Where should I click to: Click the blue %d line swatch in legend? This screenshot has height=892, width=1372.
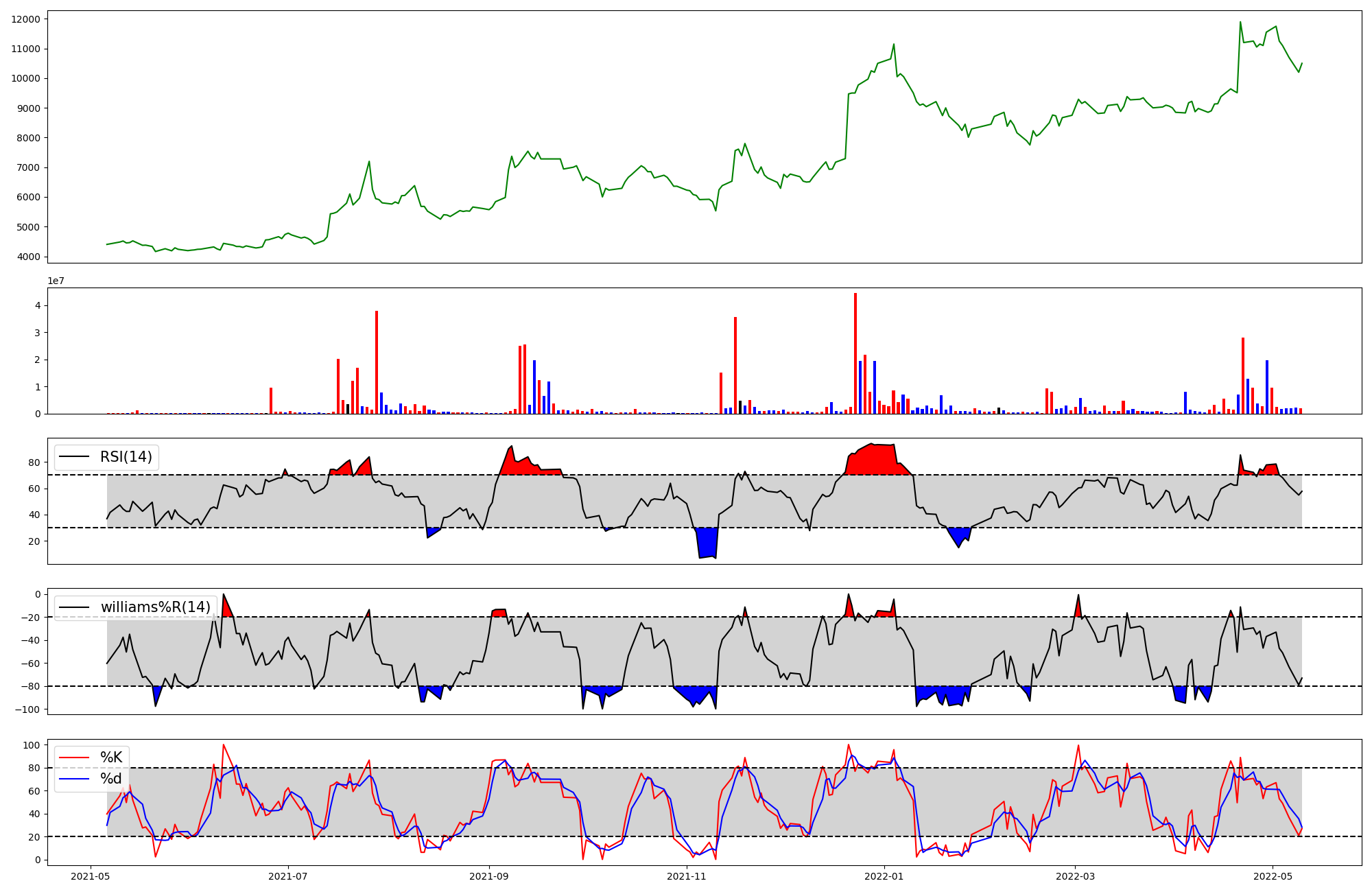(75, 779)
